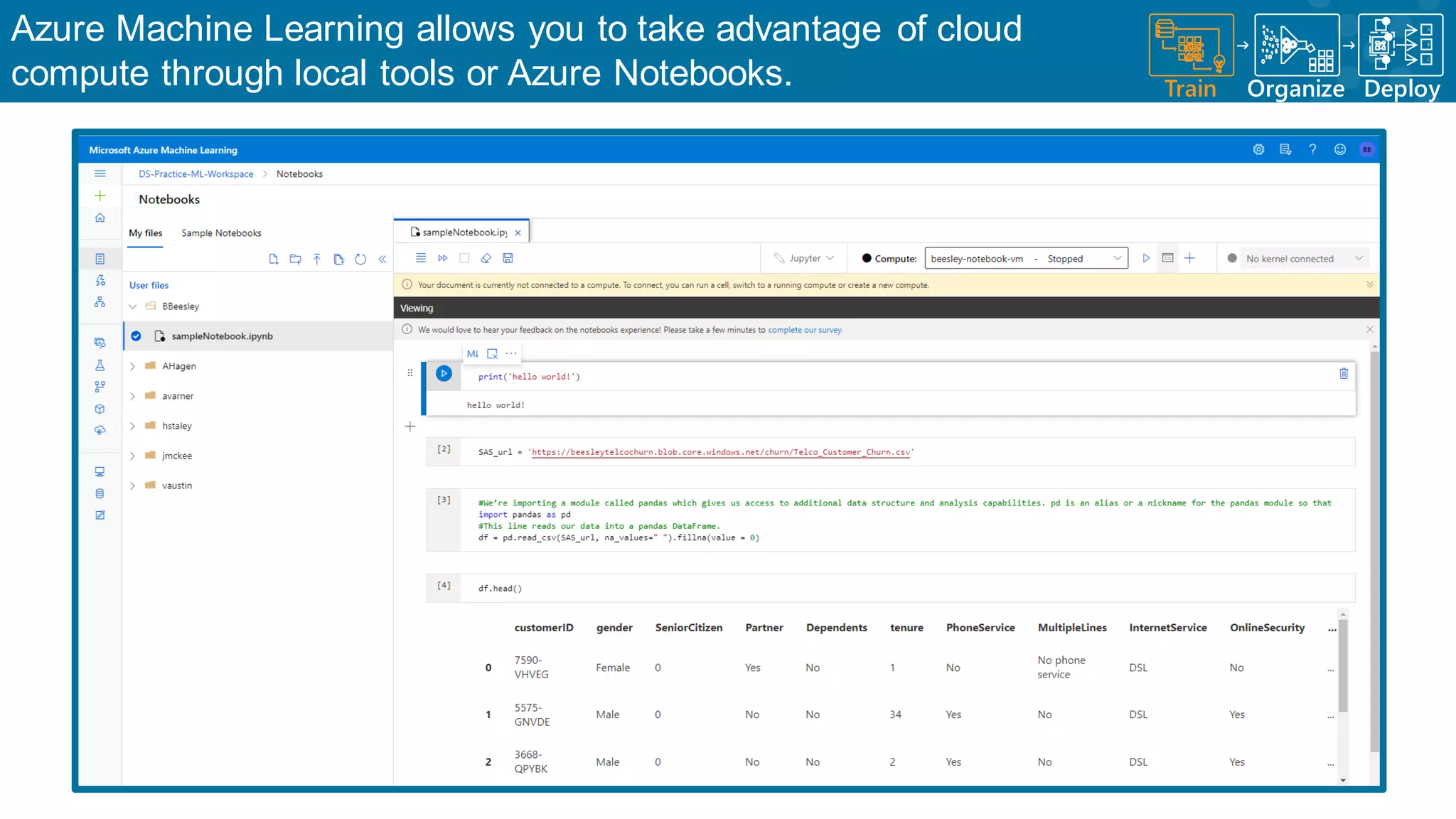Expand the hstaley folder

133,426
